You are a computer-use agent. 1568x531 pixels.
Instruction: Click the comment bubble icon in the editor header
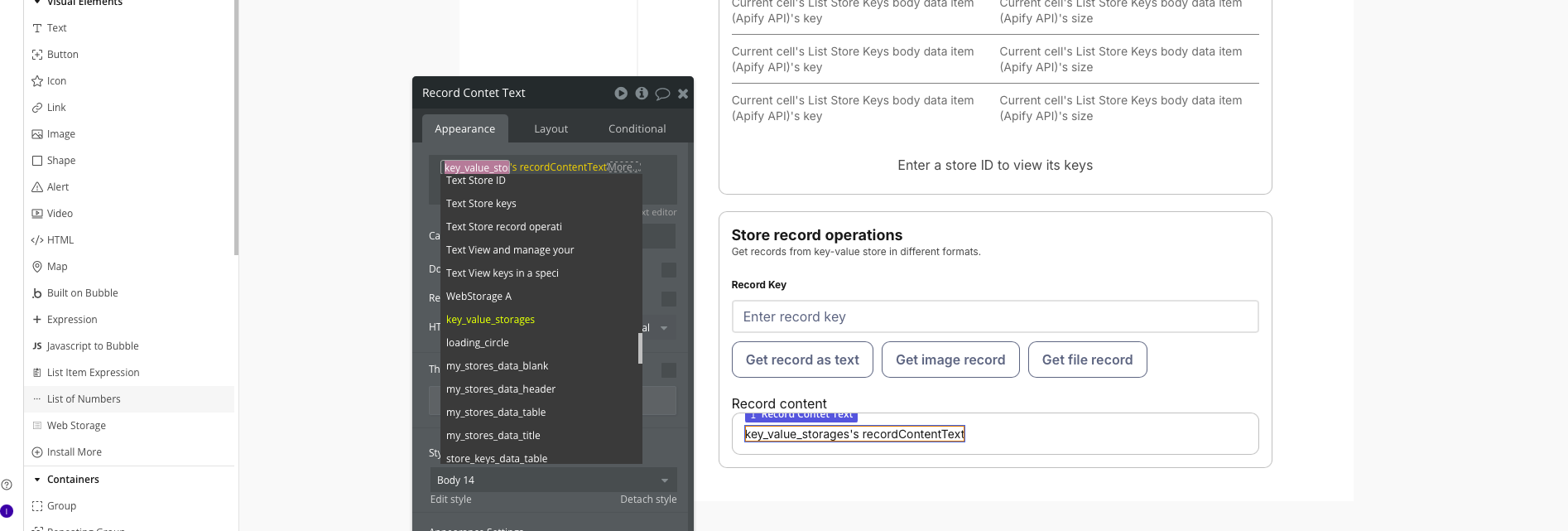point(662,94)
